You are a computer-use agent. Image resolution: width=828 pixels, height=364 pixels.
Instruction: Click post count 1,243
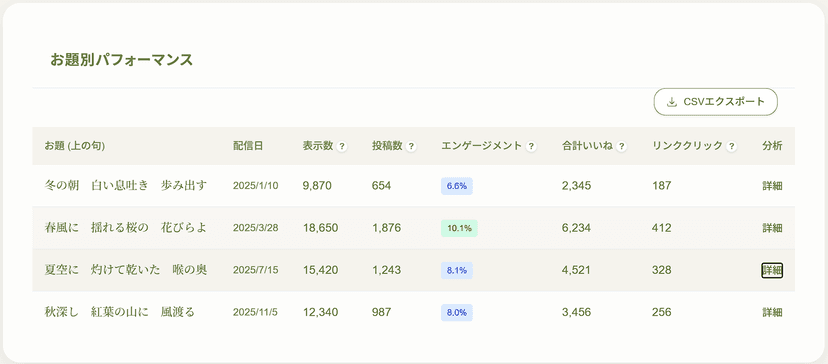click(387, 270)
